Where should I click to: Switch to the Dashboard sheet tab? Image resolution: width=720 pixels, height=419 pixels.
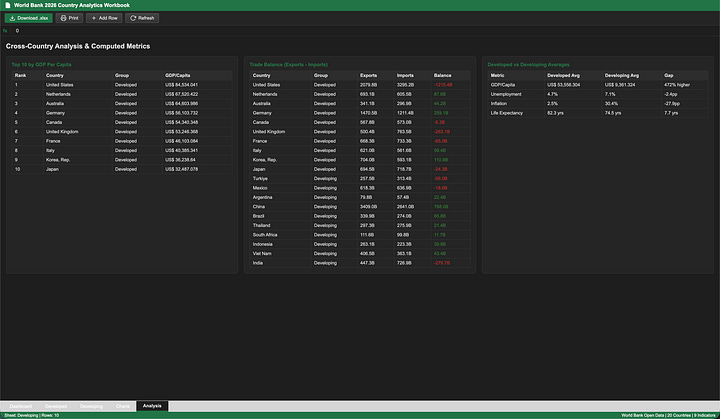21,406
